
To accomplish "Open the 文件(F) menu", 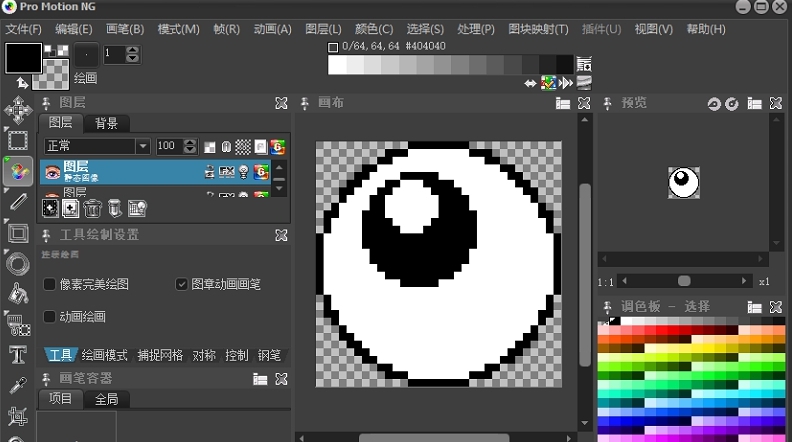I will tap(23, 29).
